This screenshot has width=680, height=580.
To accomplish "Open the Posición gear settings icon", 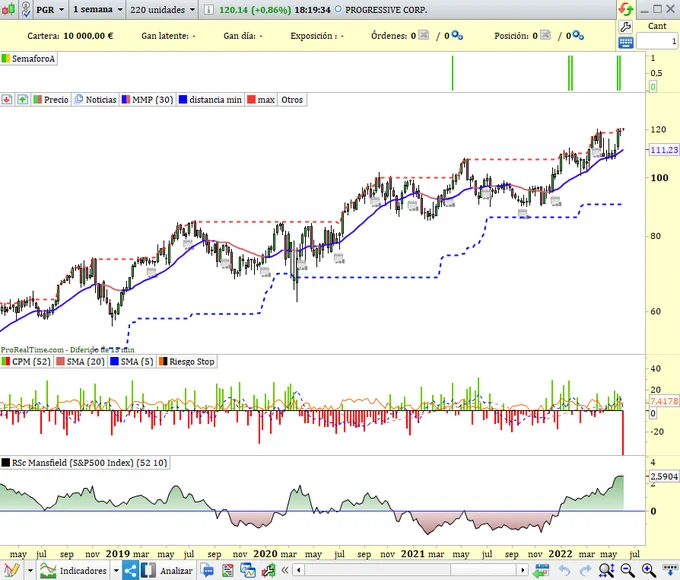I will point(578,35).
